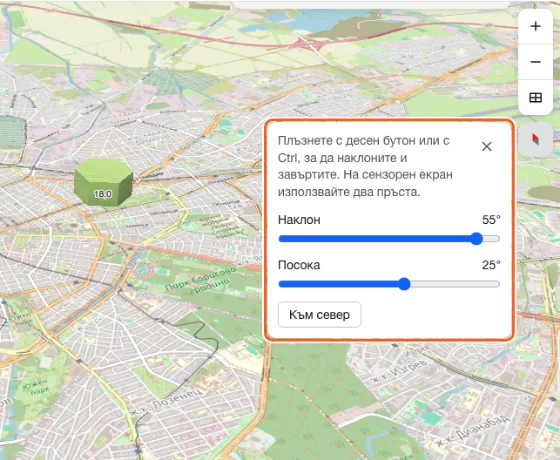Click the 55° tilt value
Image resolution: width=560 pixels, height=460 pixels.
tap(491, 220)
